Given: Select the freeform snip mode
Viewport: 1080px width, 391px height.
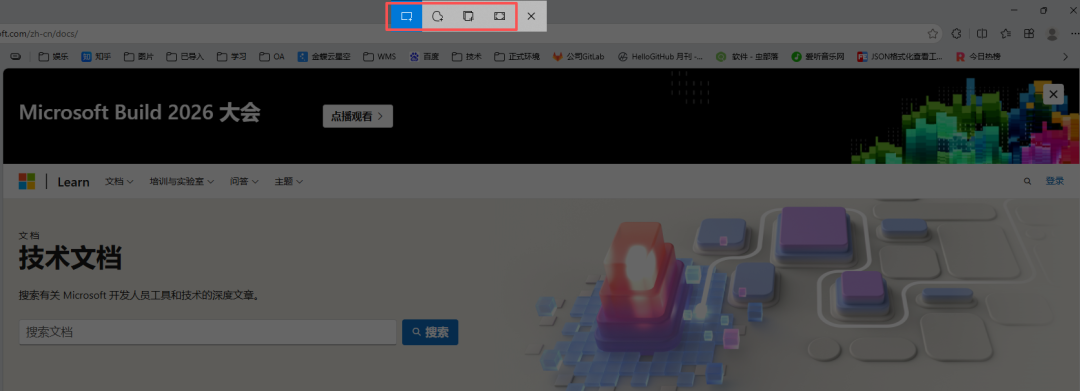Looking at the screenshot, I should tap(437, 16).
